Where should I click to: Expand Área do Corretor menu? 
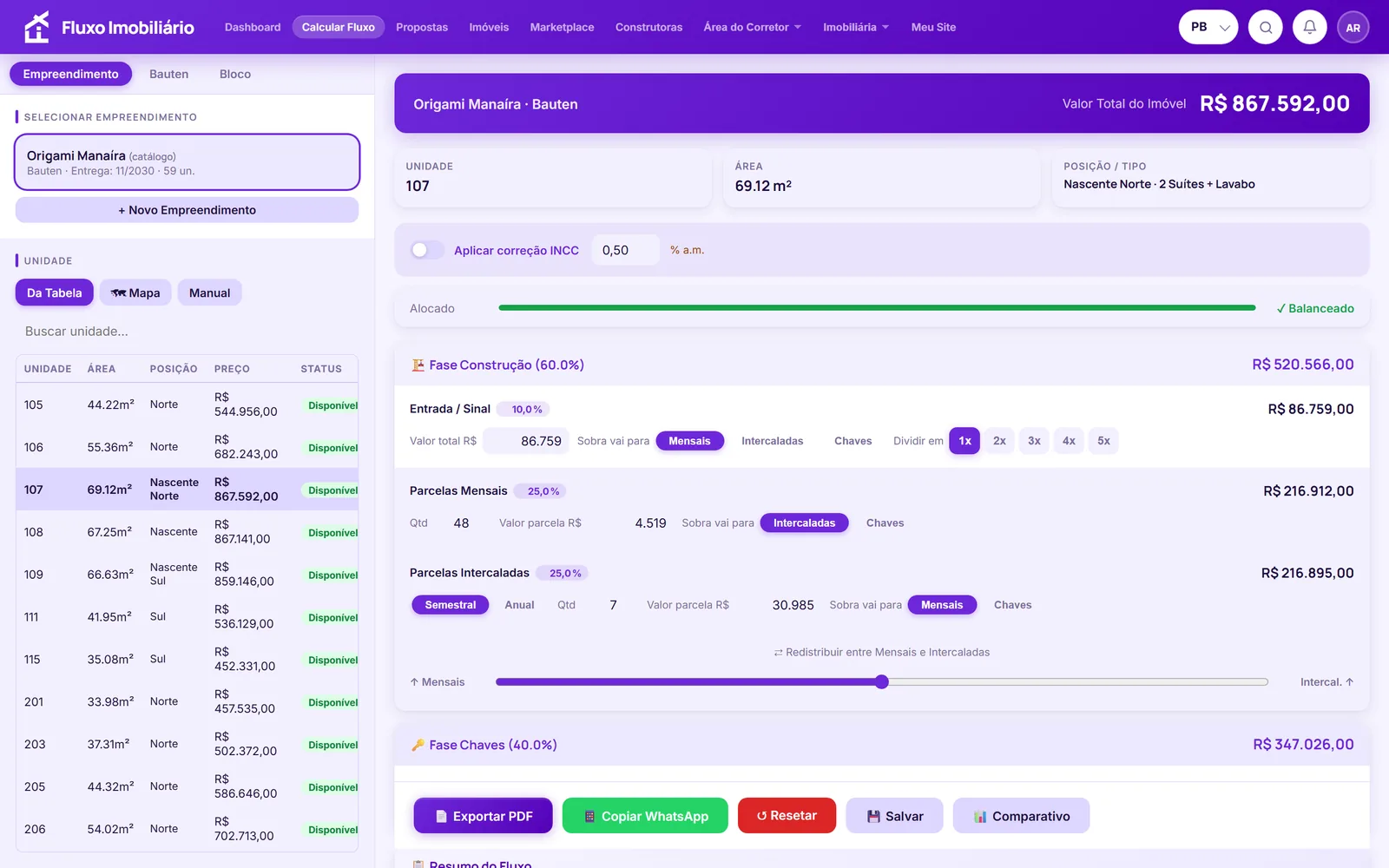point(752,27)
